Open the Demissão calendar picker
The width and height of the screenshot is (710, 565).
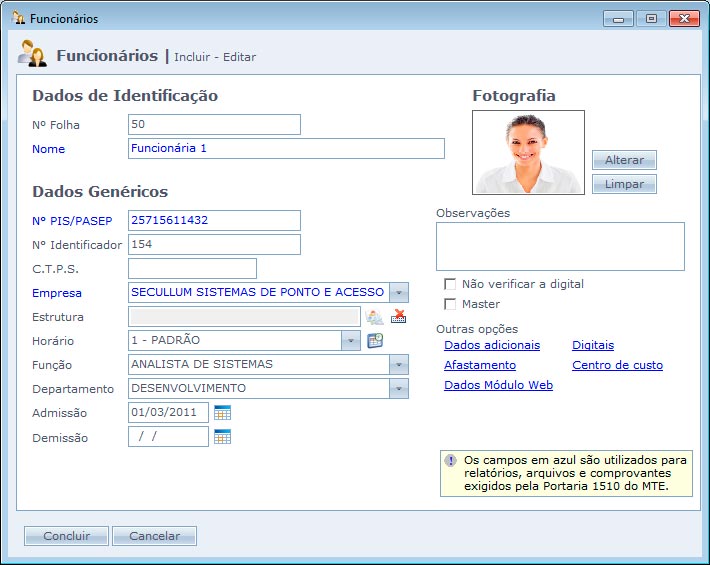pyautogui.click(x=222, y=437)
